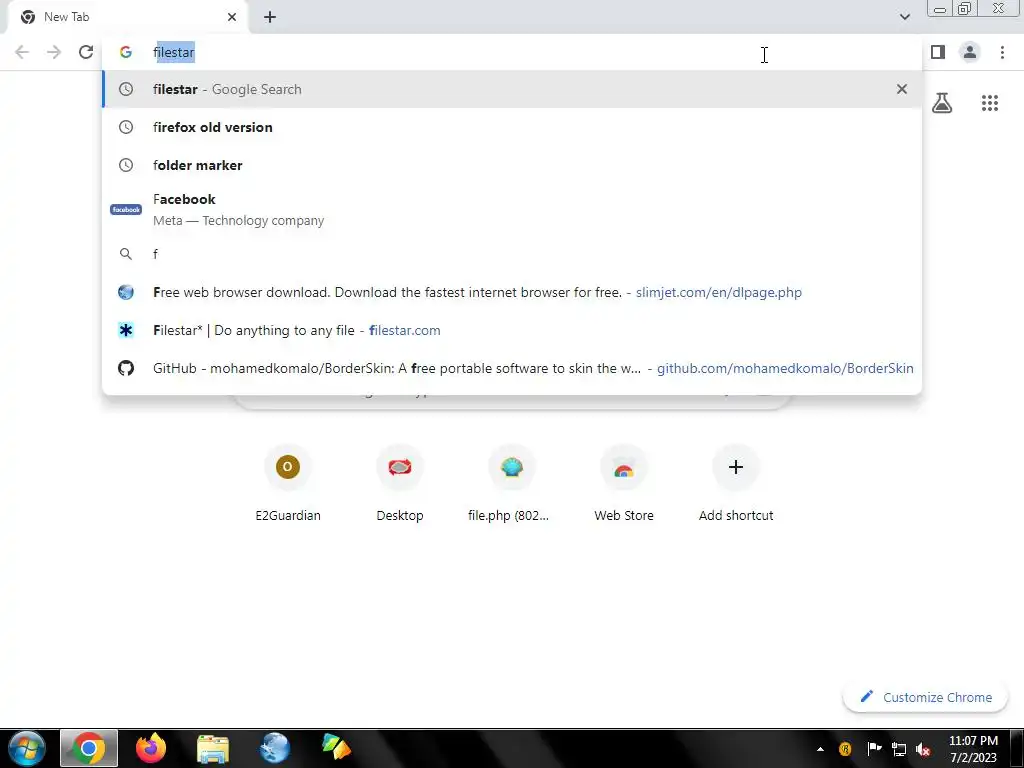Click the Action Center flag tray icon

pyautogui.click(x=874, y=749)
